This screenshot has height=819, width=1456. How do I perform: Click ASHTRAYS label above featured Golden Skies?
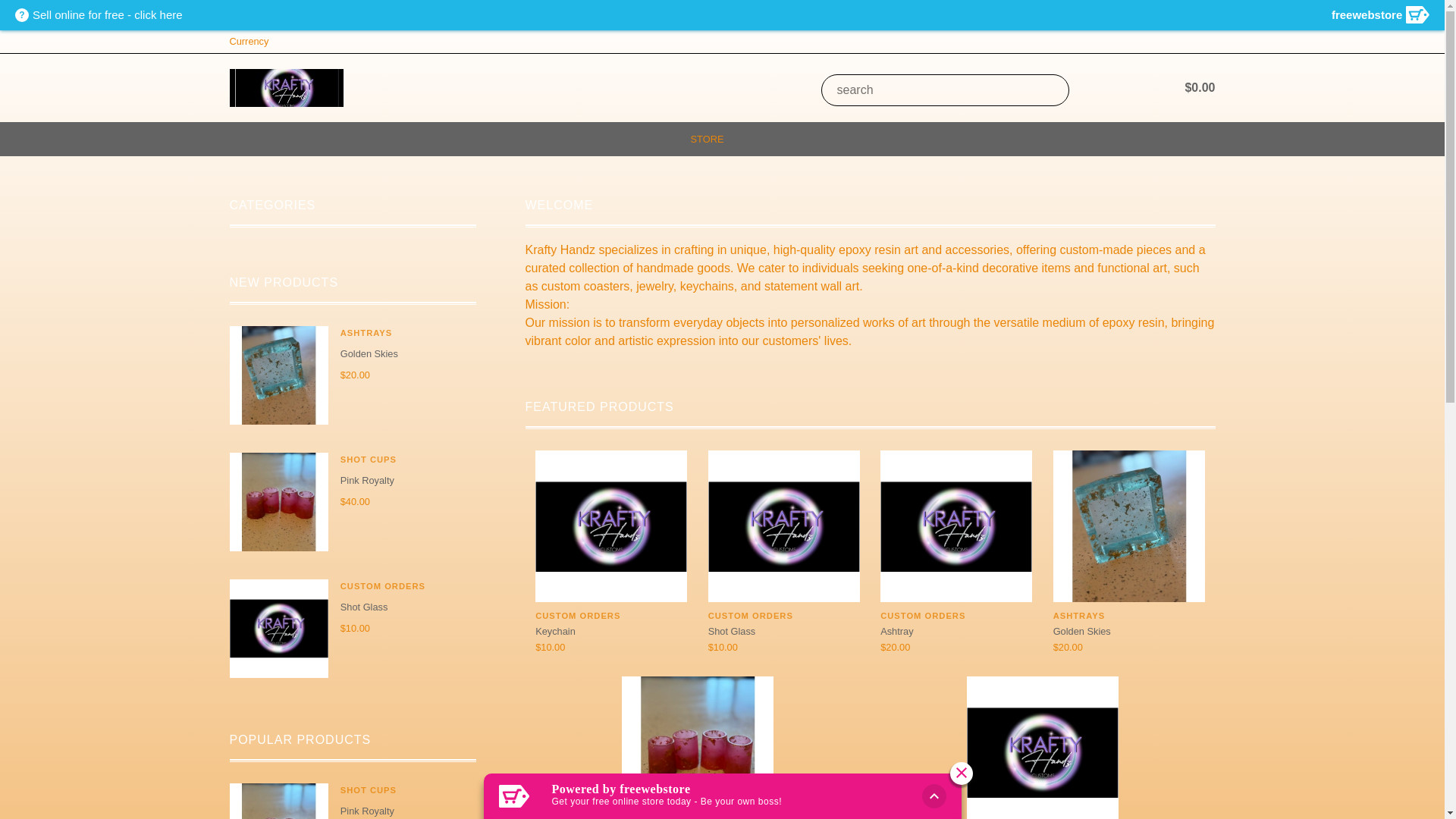pos(1078,616)
